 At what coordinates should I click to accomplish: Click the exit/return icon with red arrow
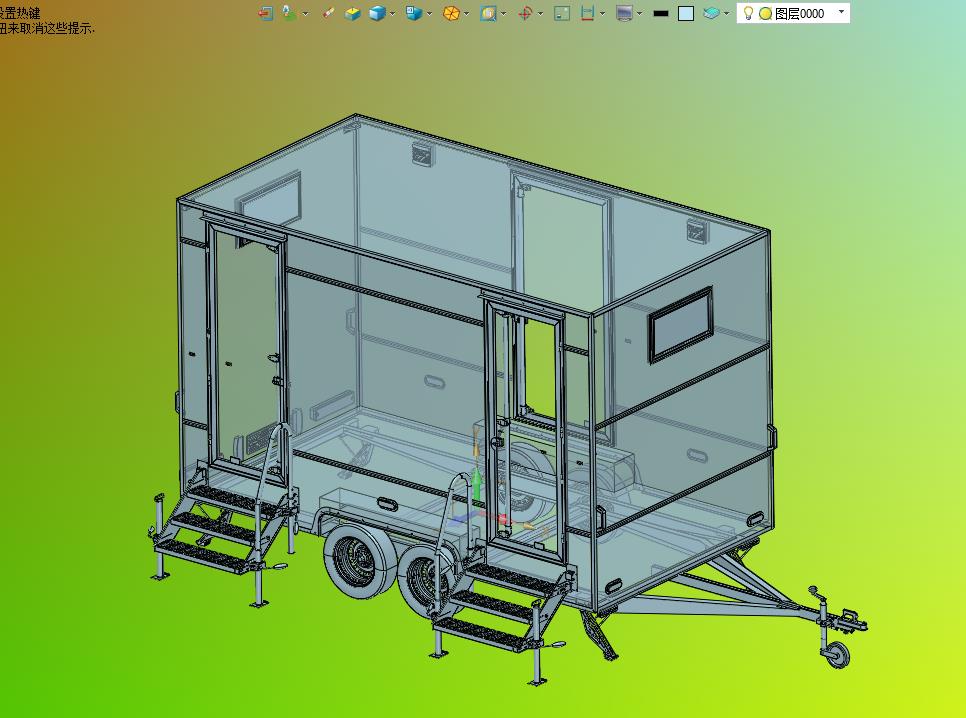pos(266,13)
